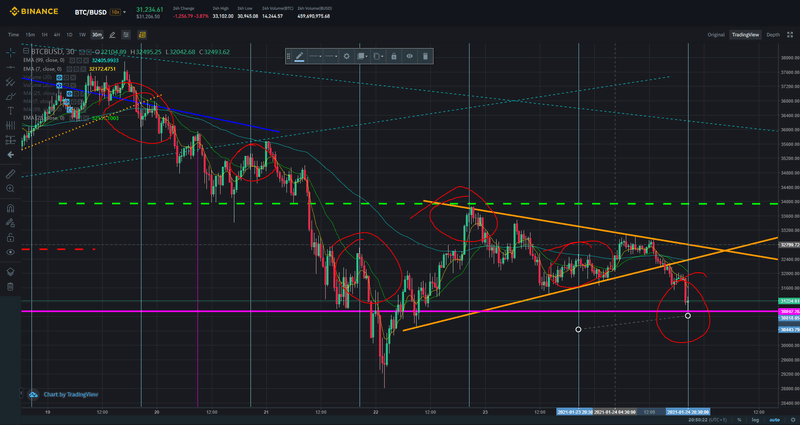Switch to Original chart view
This screenshot has height=425, width=800.
[x=715, y=35]
